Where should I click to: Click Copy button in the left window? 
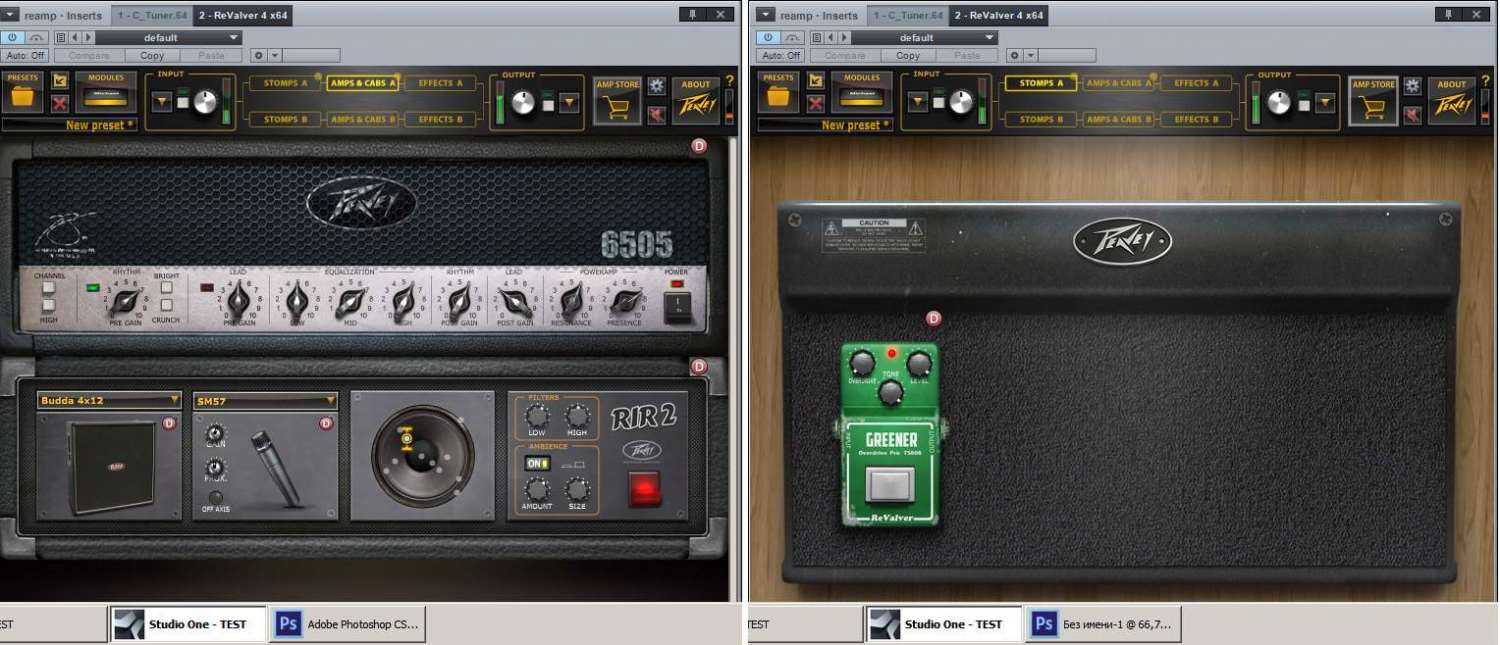152,56
